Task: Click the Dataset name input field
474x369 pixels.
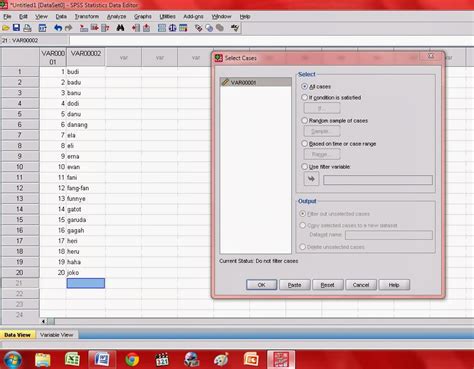Action: pos(389,235)
